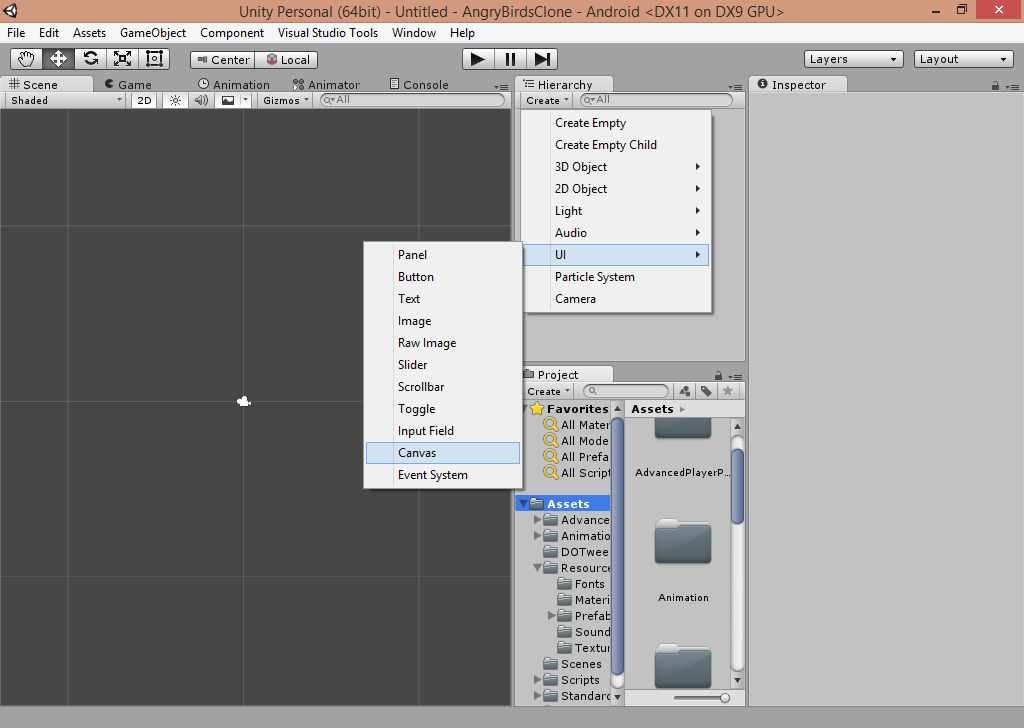Toggle scene audio speaker icon
The width and height of the screenshot is (1024, 728).
[201, 101]
